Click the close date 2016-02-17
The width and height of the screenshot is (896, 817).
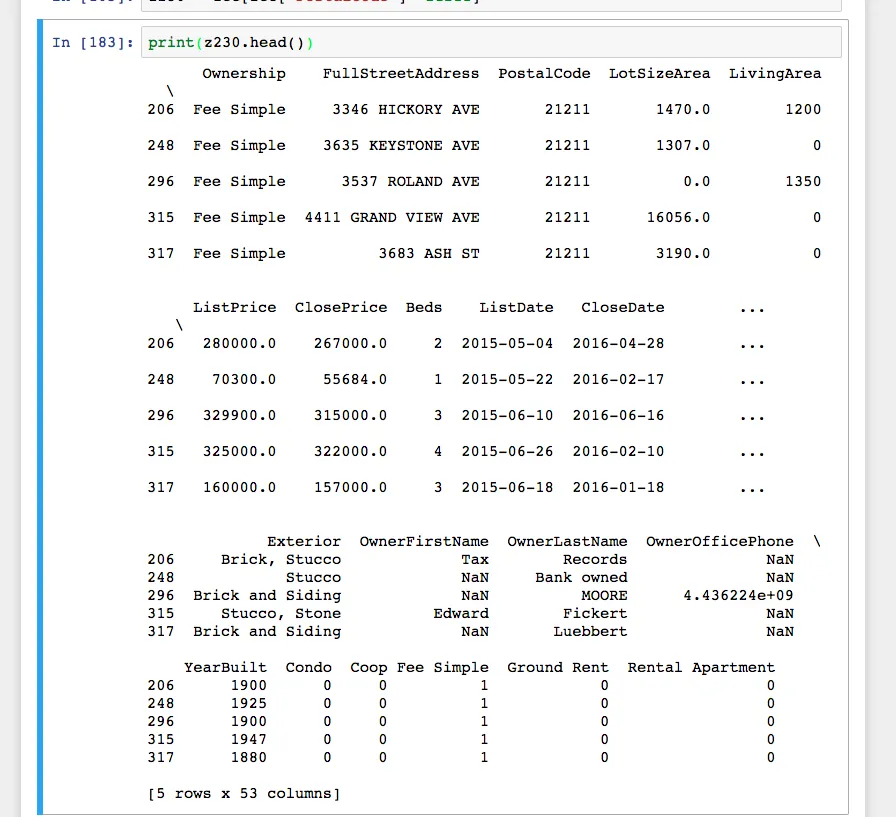618,379
